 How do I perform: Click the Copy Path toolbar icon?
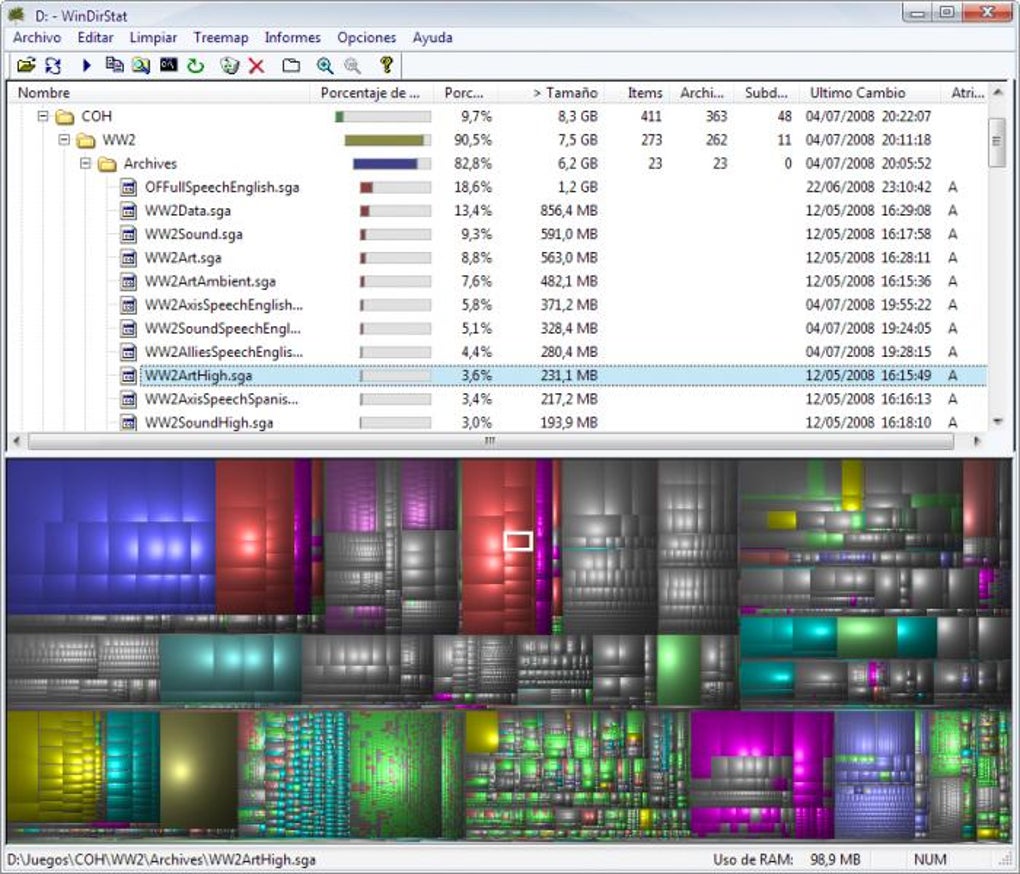tap(114, 65)
